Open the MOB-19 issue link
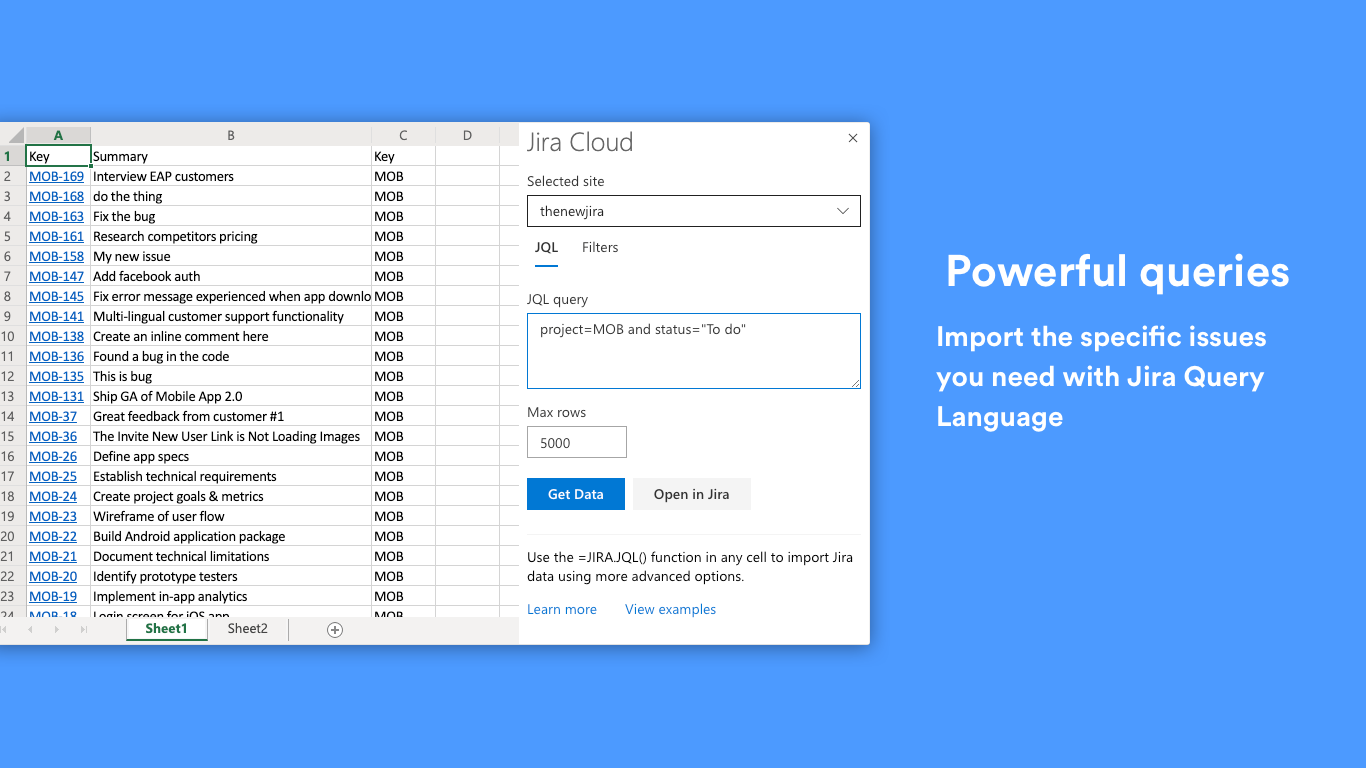Image resolution: width=1366 pixels, height=768 pixels. [x=53, y=596]
